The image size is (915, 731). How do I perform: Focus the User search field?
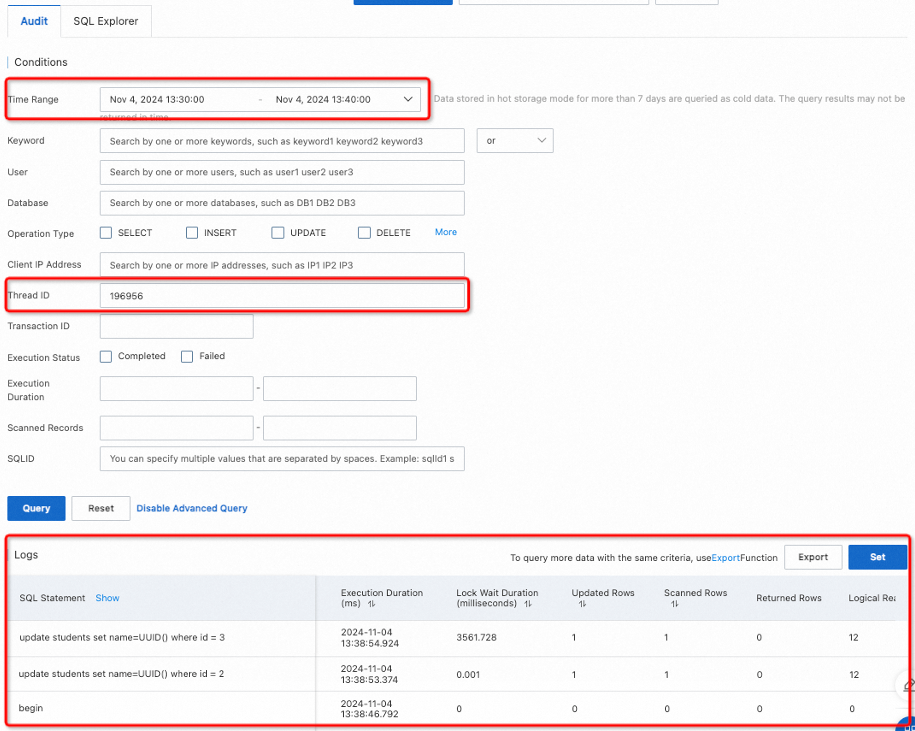point(282,172)
